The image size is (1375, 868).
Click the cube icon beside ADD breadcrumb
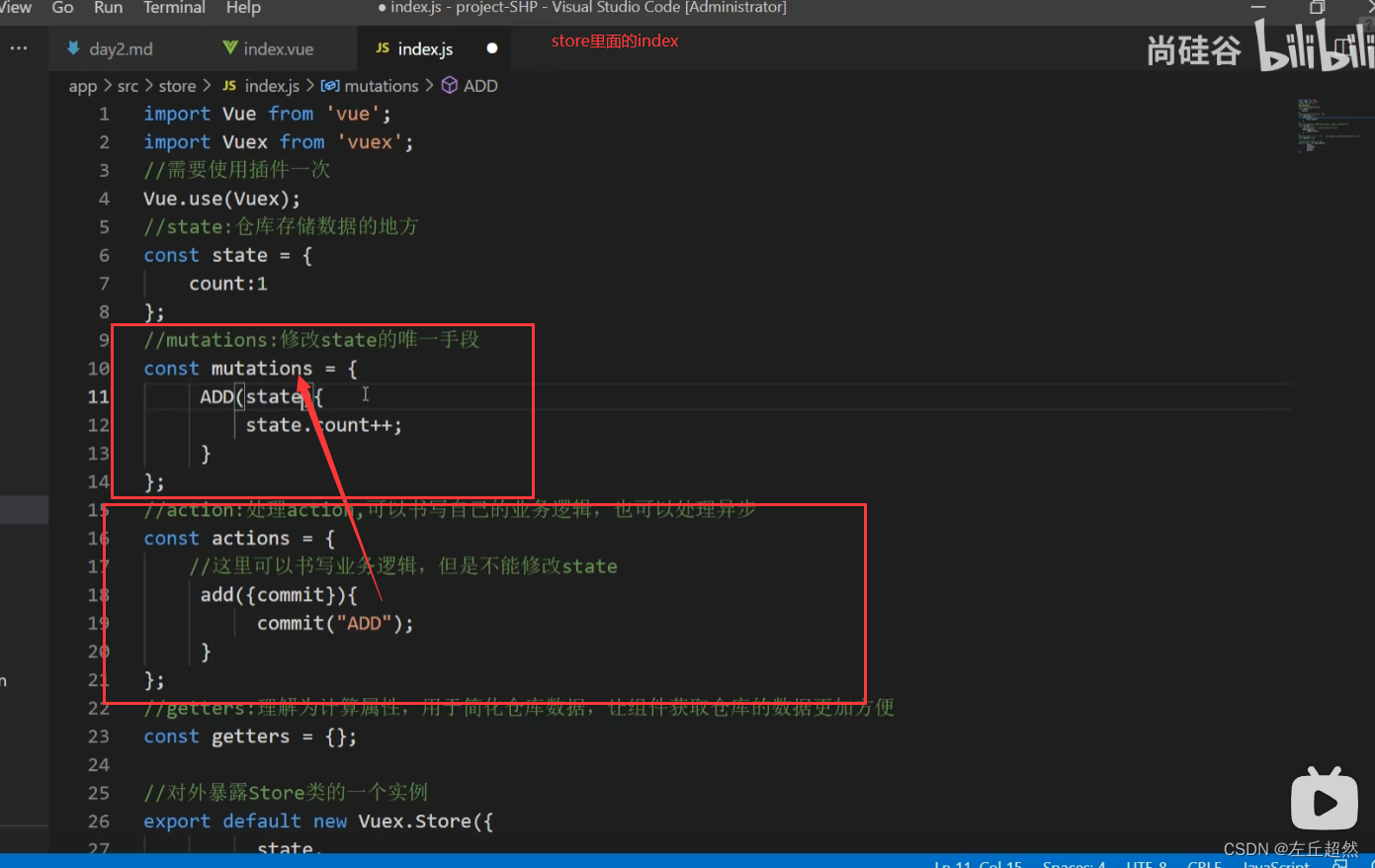click(x=450, y=86)
